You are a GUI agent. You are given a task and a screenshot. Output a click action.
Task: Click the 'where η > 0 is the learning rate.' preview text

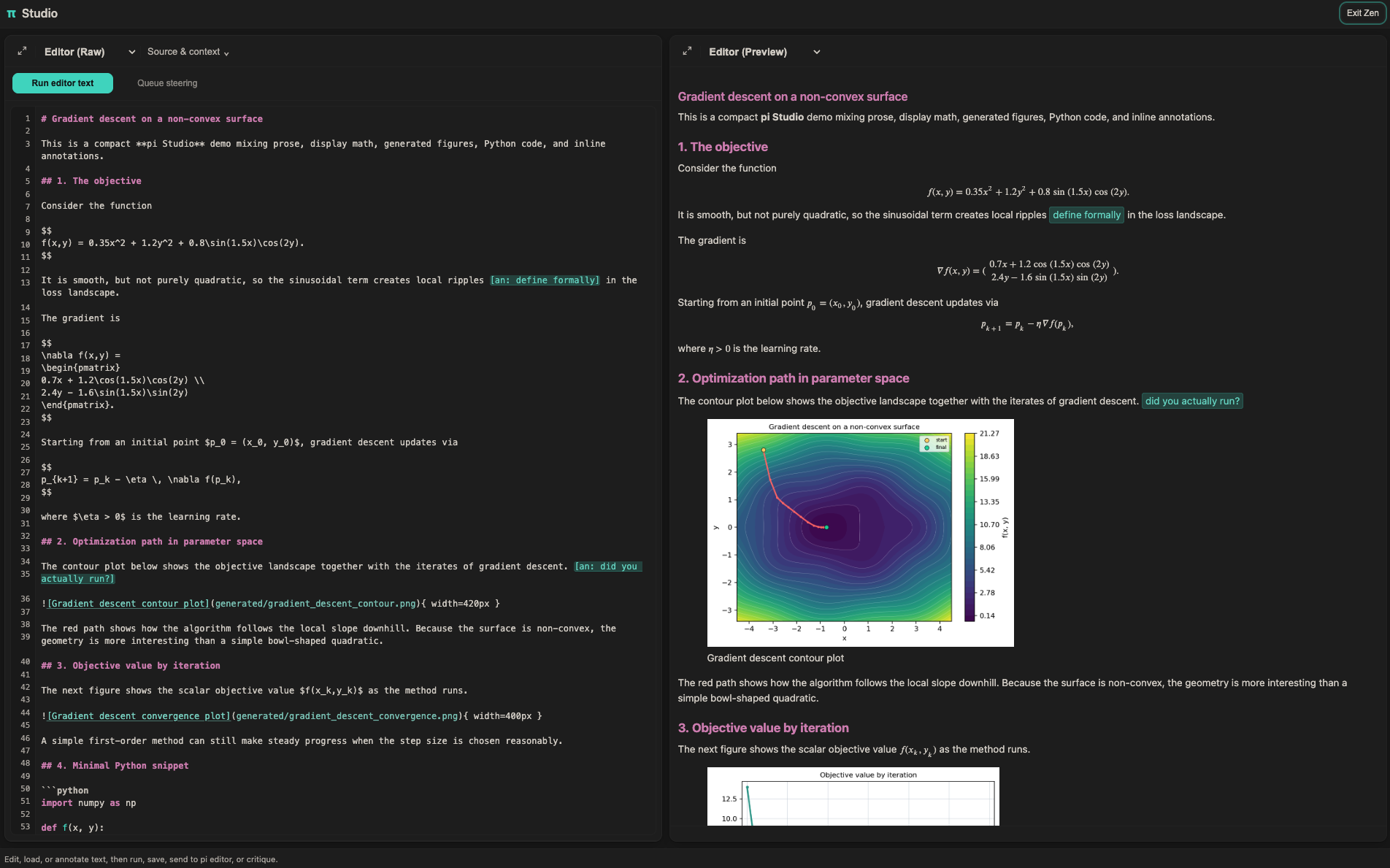(749, 348)
